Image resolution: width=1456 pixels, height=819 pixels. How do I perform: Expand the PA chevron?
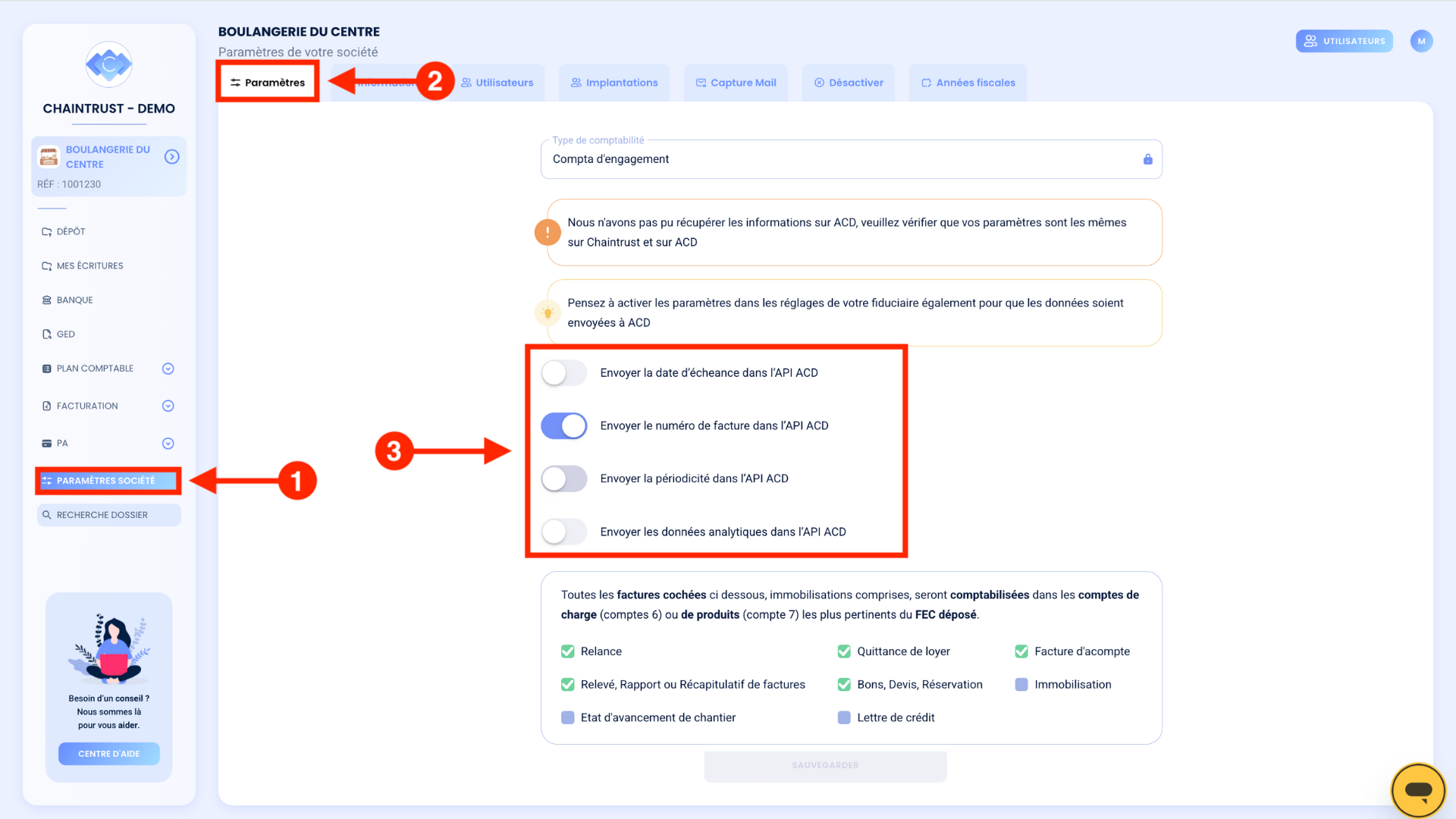[168, 443]
